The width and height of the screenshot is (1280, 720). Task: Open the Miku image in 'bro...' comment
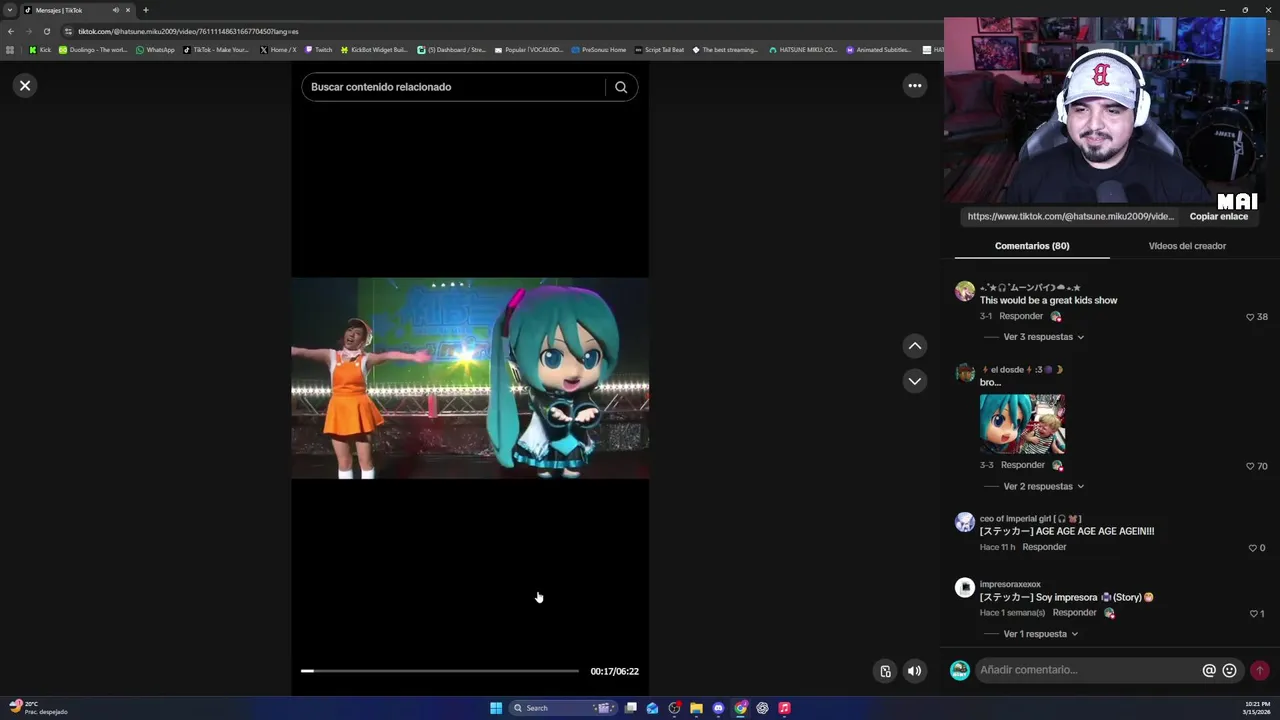1022,424
